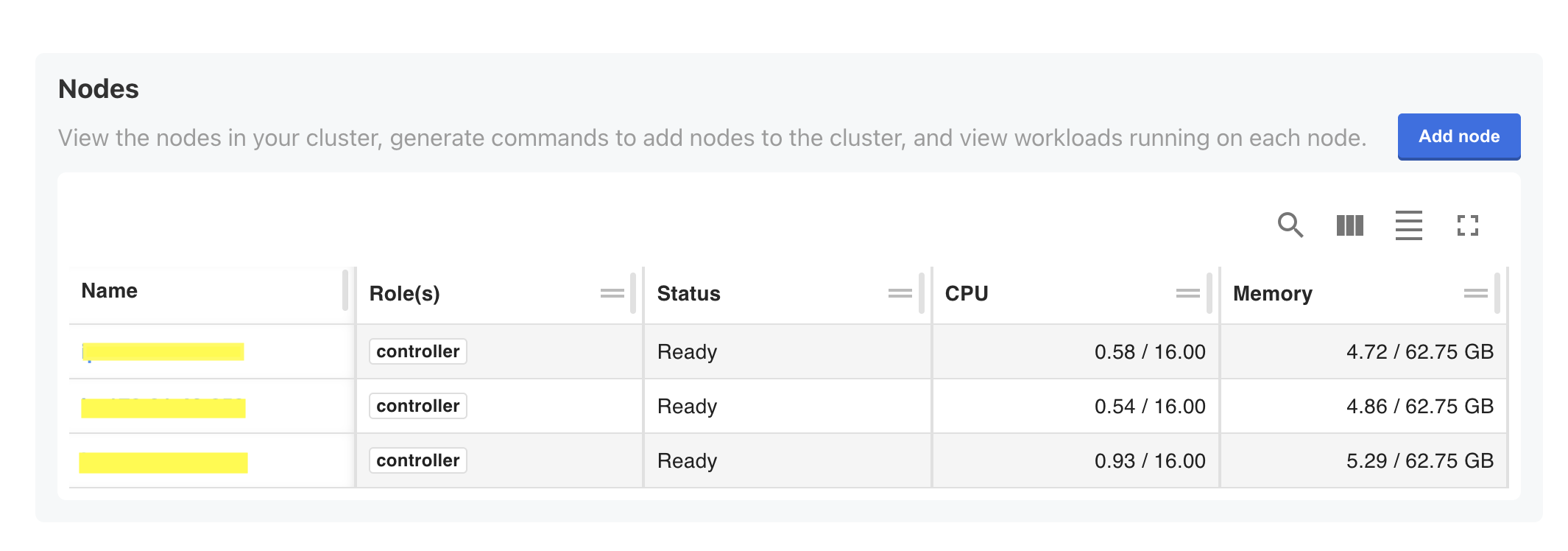The height and width of the screenshot is (551, 1568).
Task: Open the show/hide columns icon
Action: (x=1349, y=225)
